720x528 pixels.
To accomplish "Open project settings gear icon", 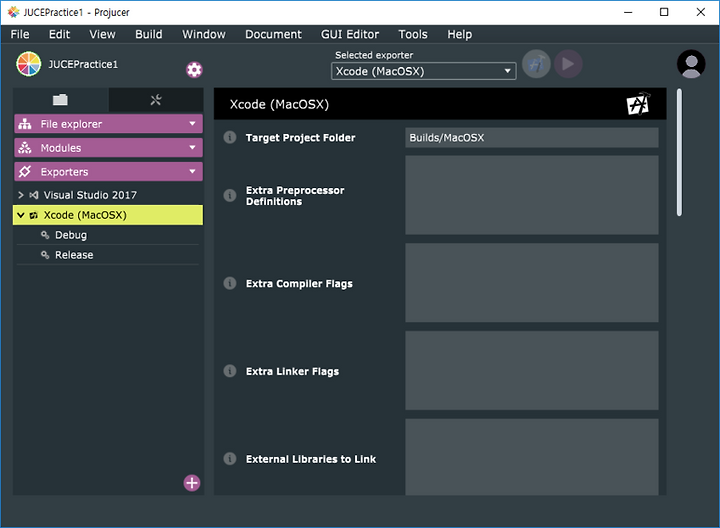I will tap(194, 70).
